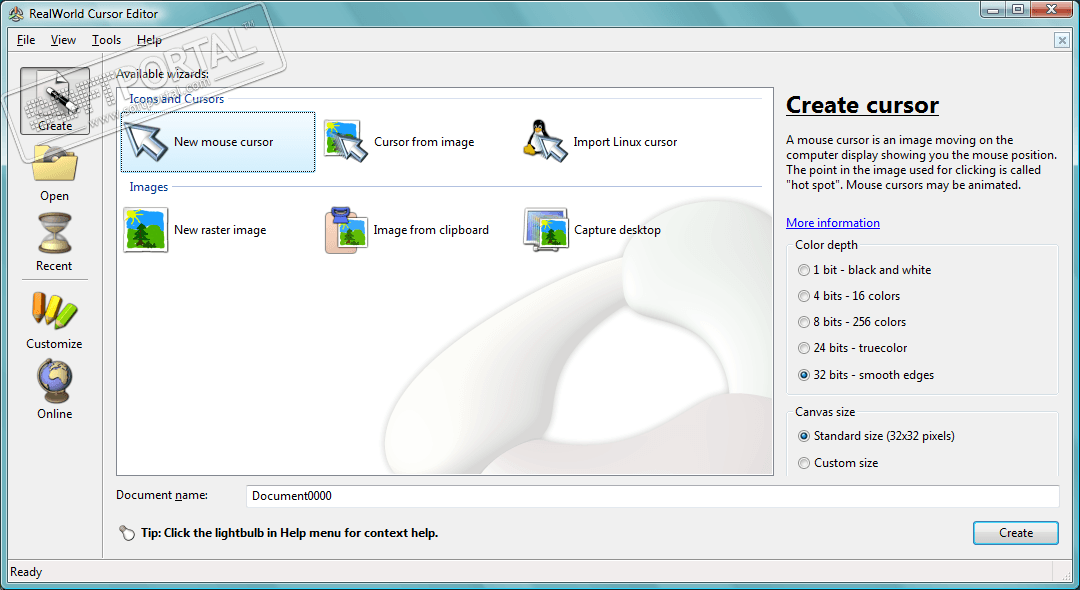Close the document panel with small X

click(x=1061, y=41)
